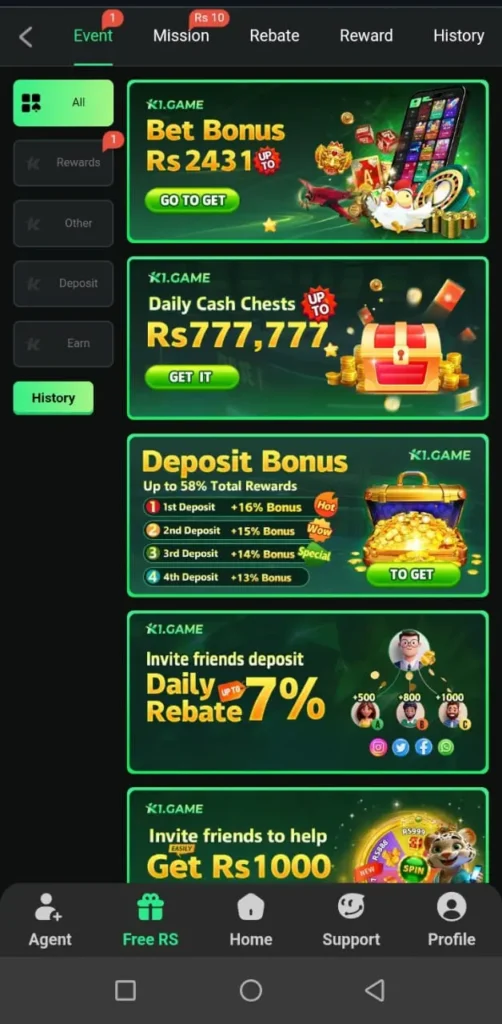Image resolution: width=502 pixels, height=1024 pixels.
Task: Open the Profile icon
Action: click(451, 906)
